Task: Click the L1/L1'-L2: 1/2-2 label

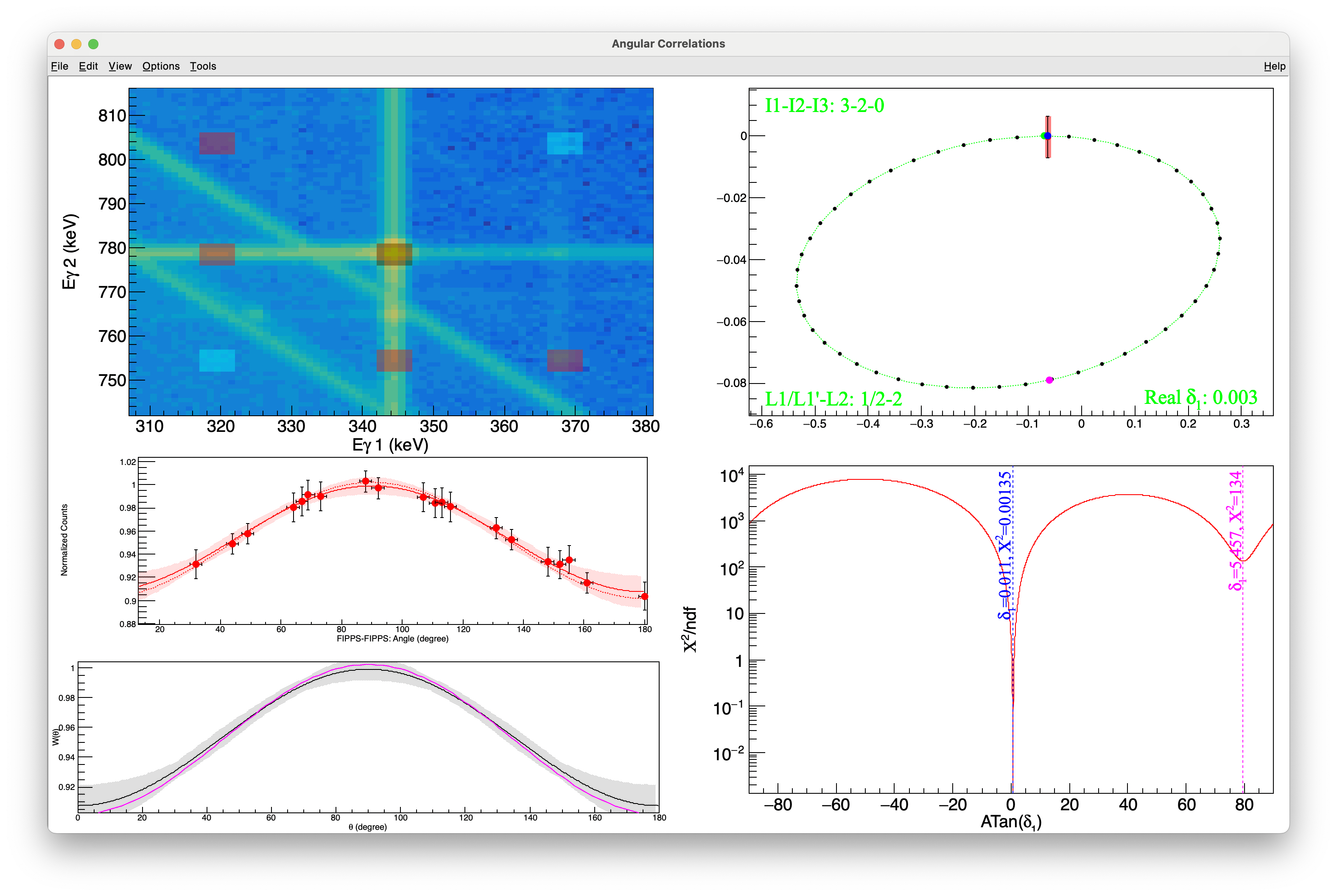Action: (x=833, y=399)
